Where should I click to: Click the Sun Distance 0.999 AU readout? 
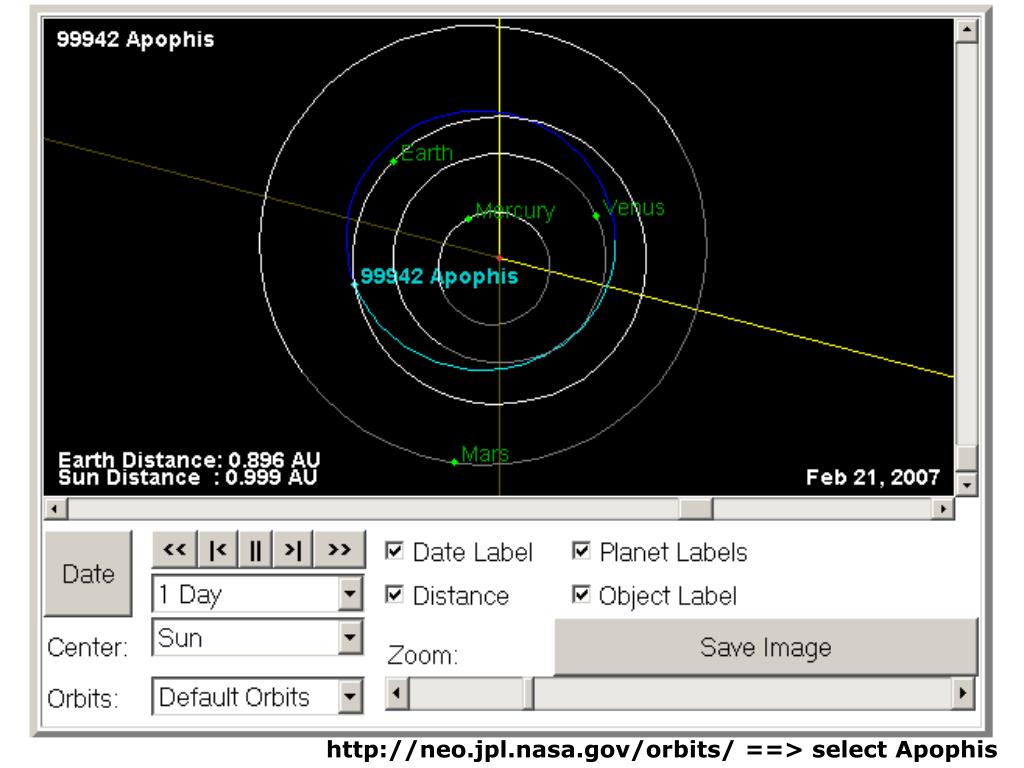(188, 477)
